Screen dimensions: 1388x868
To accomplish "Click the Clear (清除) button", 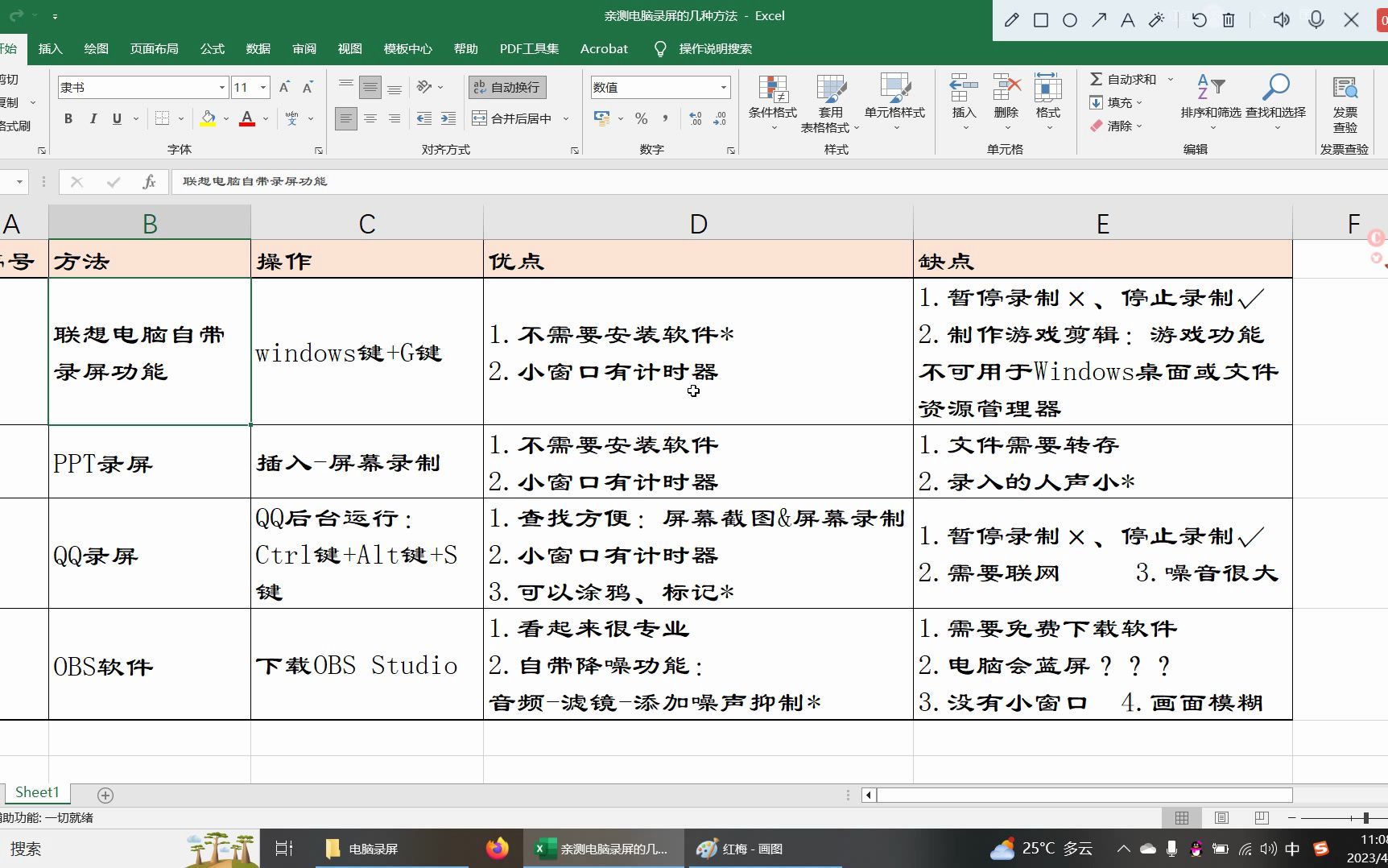I will 1116,126.
